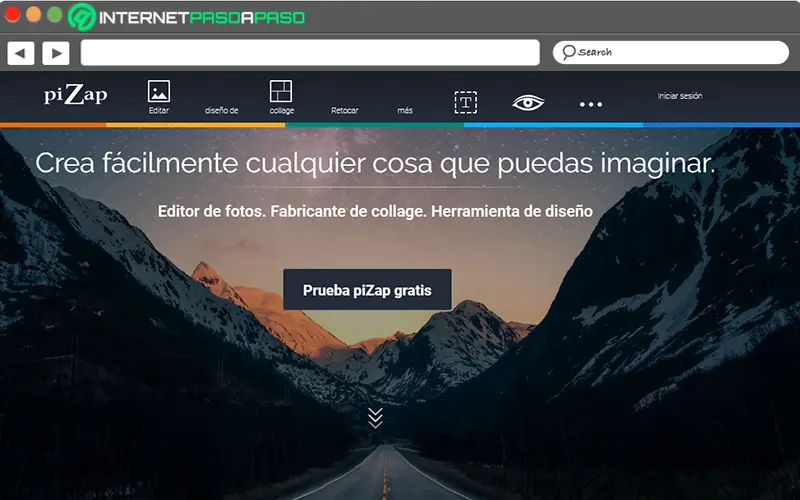Click the double chevron scroll-down arrow
Screen dimensions: 800x500
376,418
